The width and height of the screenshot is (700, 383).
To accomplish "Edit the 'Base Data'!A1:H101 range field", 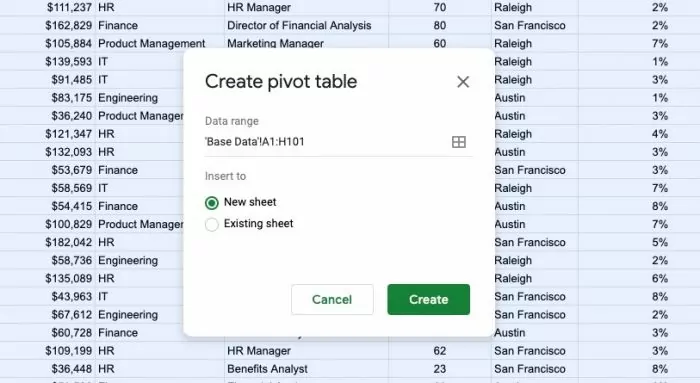I will [326, 142].
